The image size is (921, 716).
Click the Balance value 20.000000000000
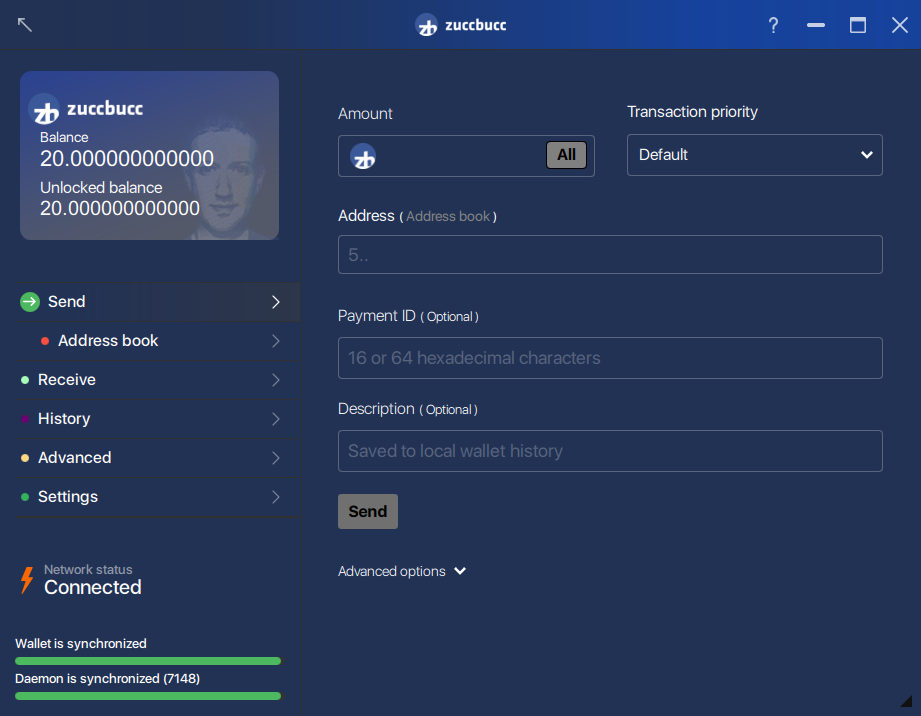pos(127,159)
